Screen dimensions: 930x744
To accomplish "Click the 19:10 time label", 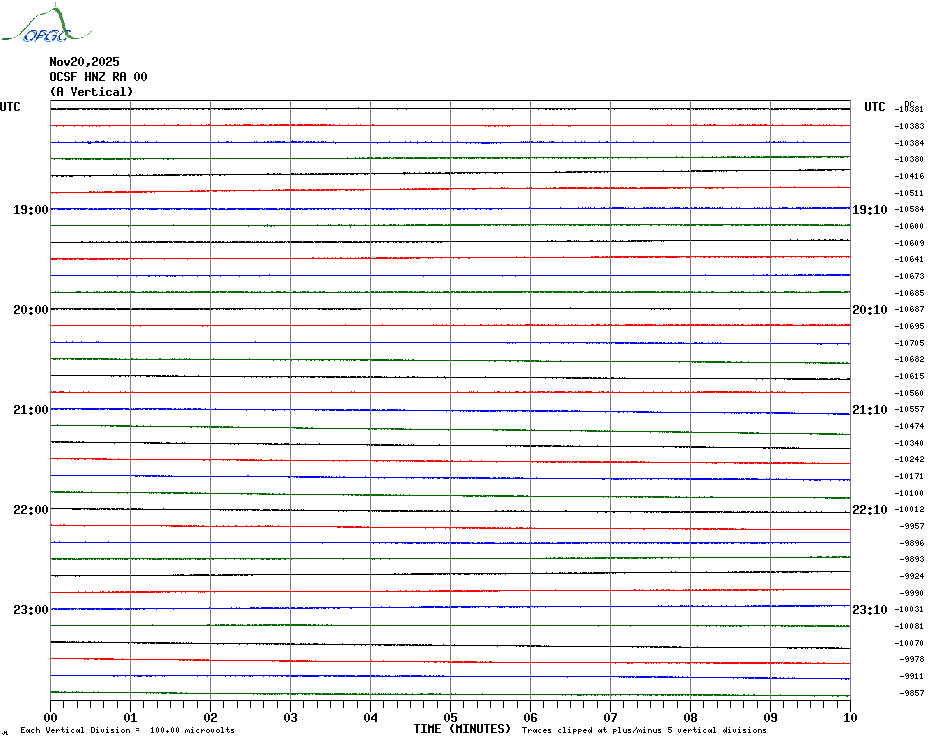I will tap(870, 210).
